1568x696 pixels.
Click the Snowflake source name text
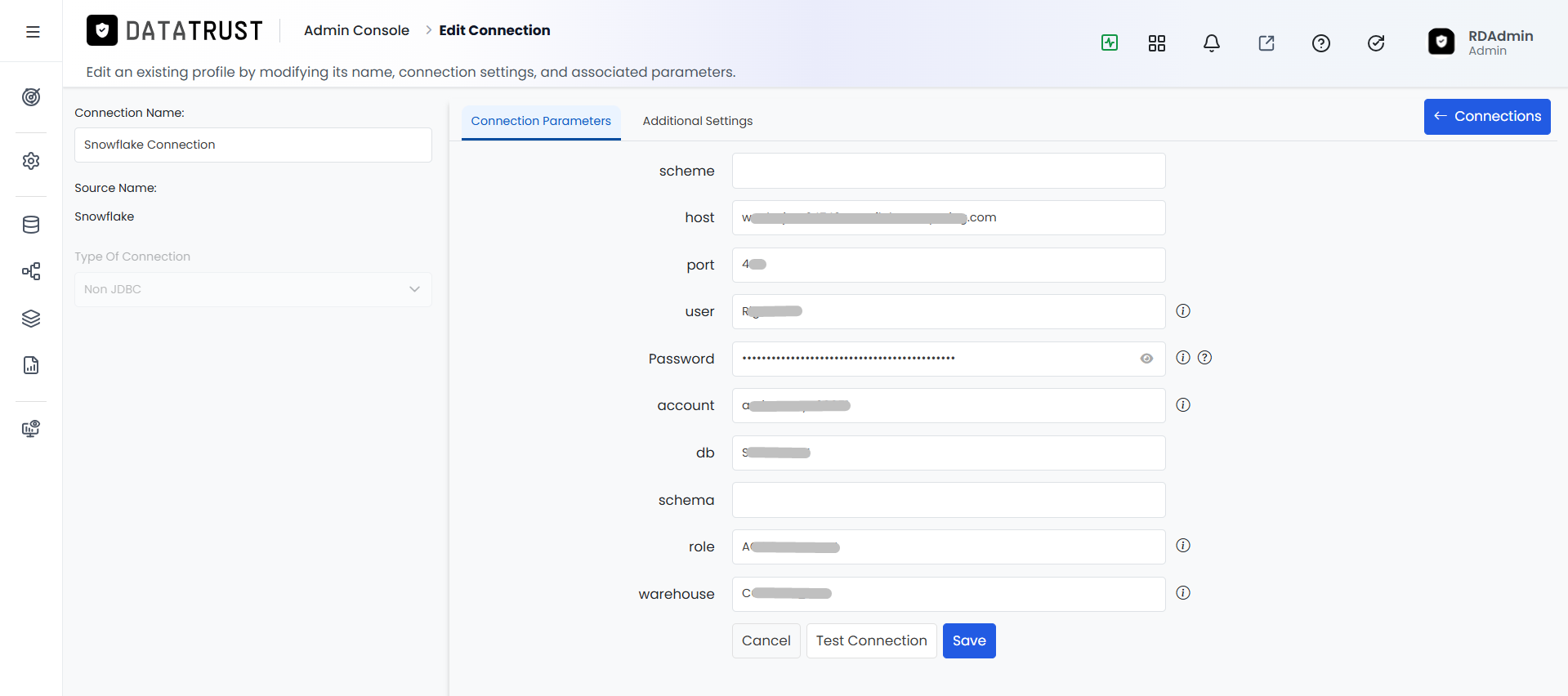coord(105,216)
